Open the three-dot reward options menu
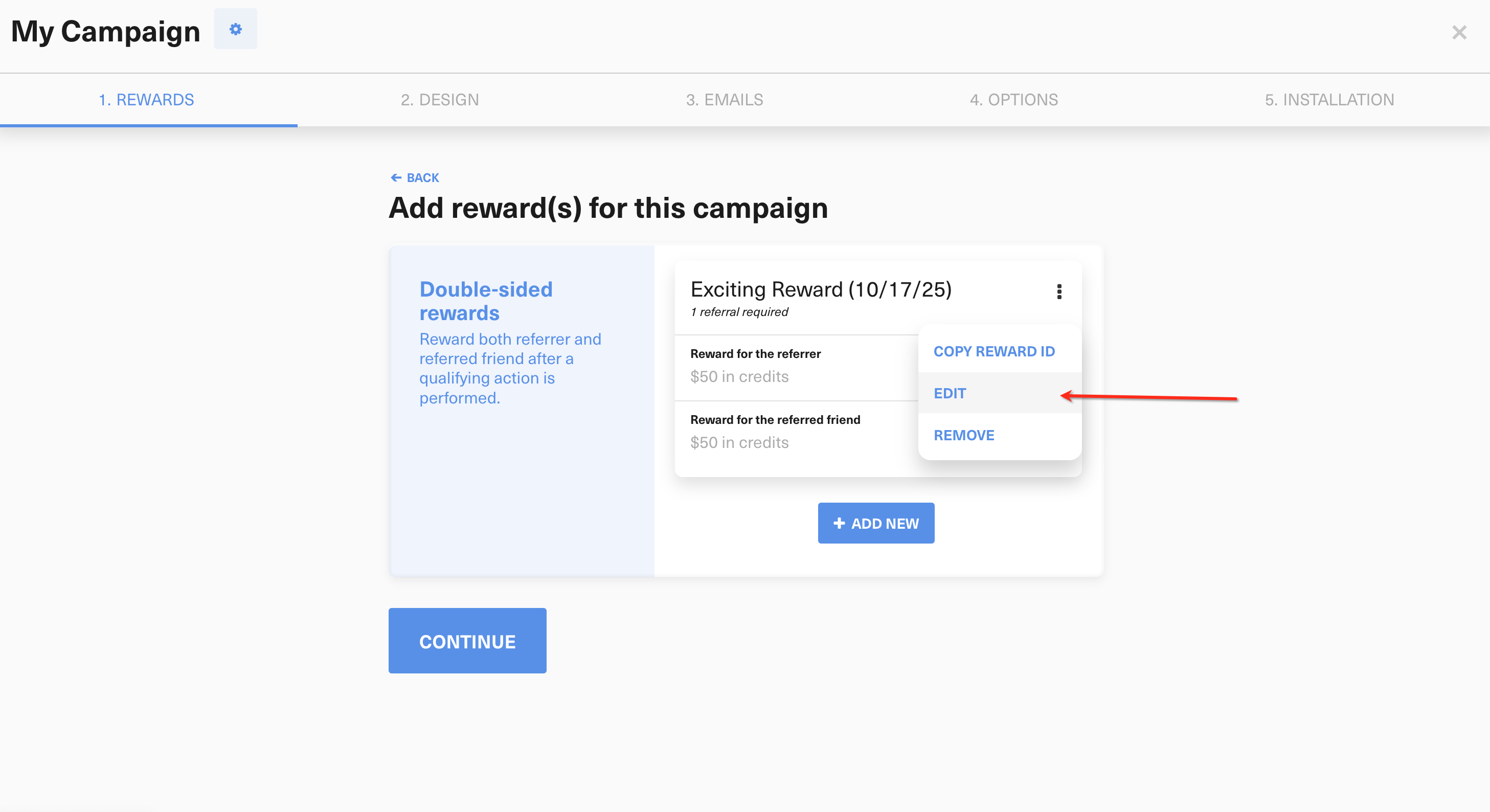The image size is (1490, 812). click(1059, 291)
